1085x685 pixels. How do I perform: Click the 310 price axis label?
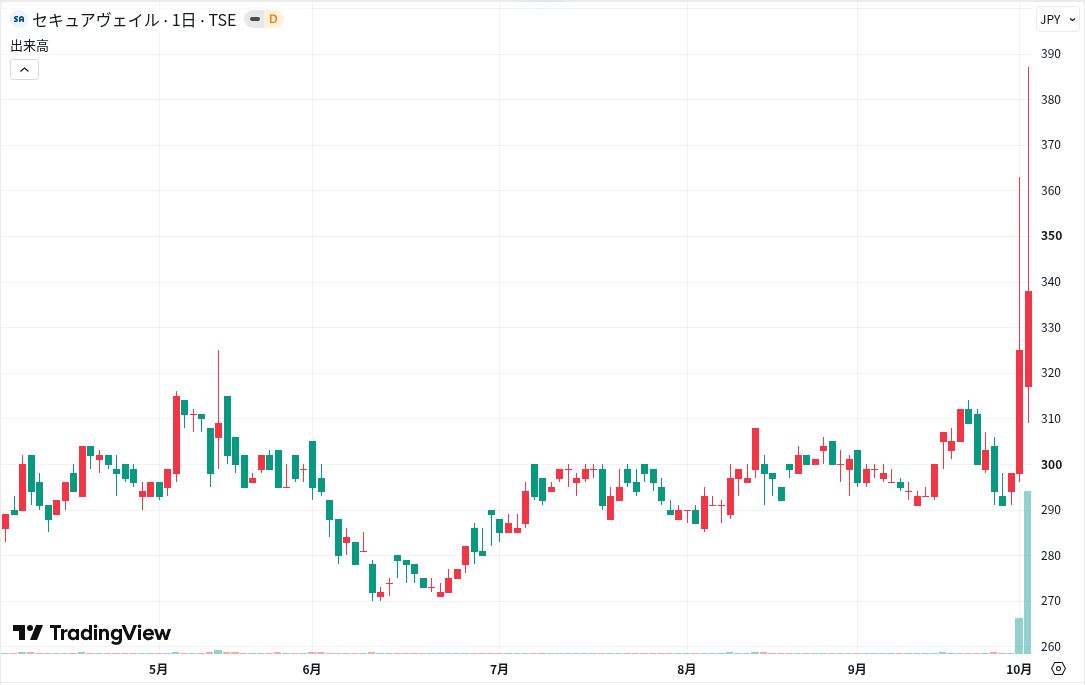(x=1050, y=419)
